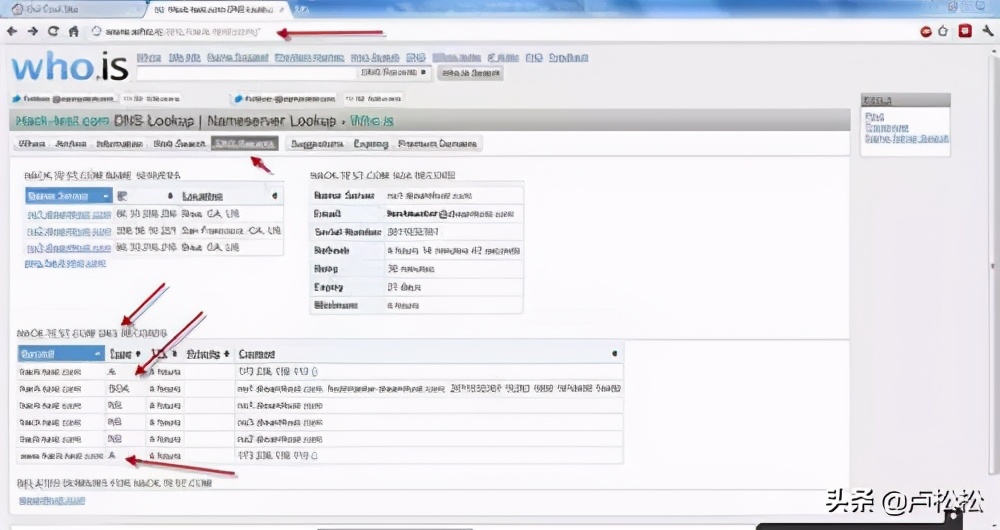This screenshot has width=1000, height=530.
Task: Sort name servers by the IP column
Action: coord(145,196)
